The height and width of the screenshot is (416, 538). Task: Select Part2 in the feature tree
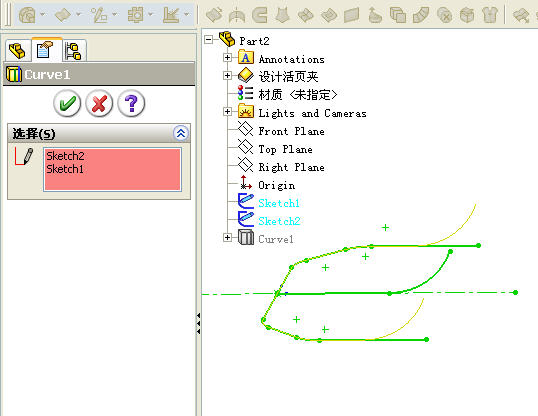pyautogui.click(x=254, y=41)
